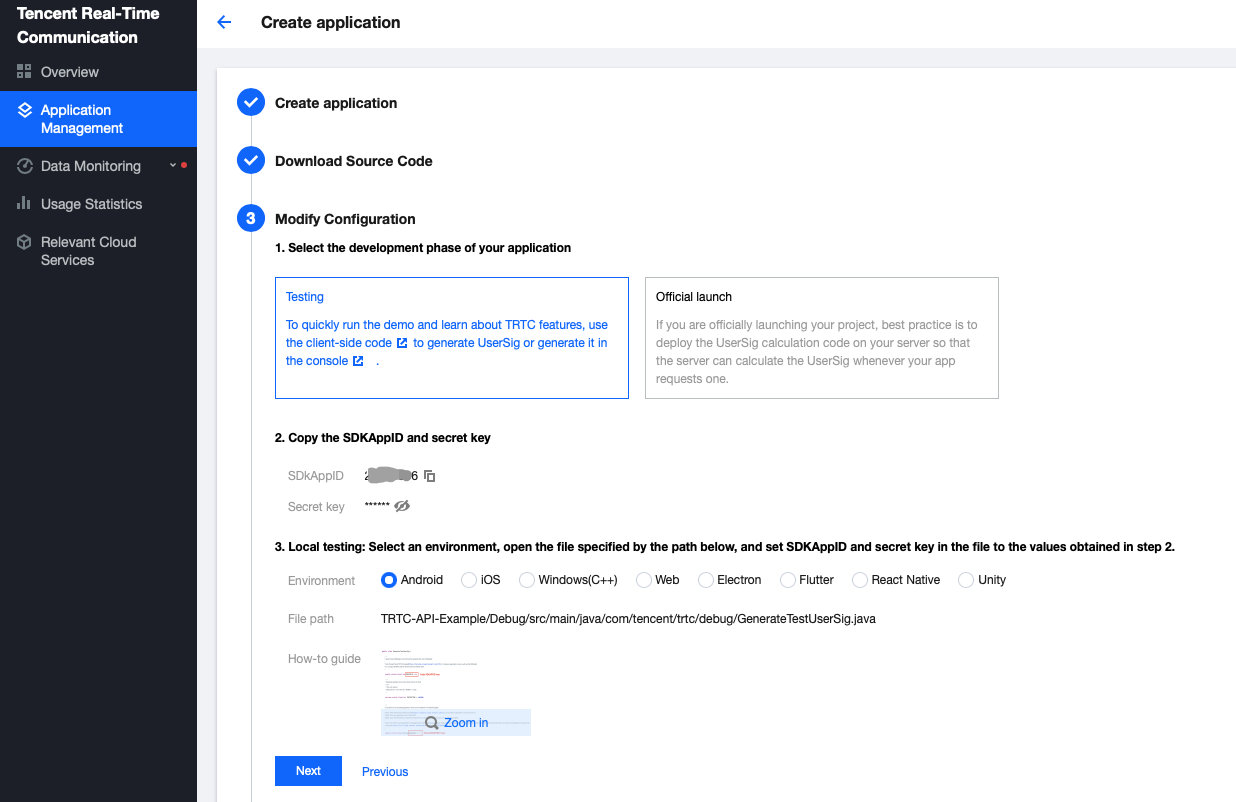The image size is (1236, 802).
Task: Open Application Management in the sidebar
Action: (98, 119)
